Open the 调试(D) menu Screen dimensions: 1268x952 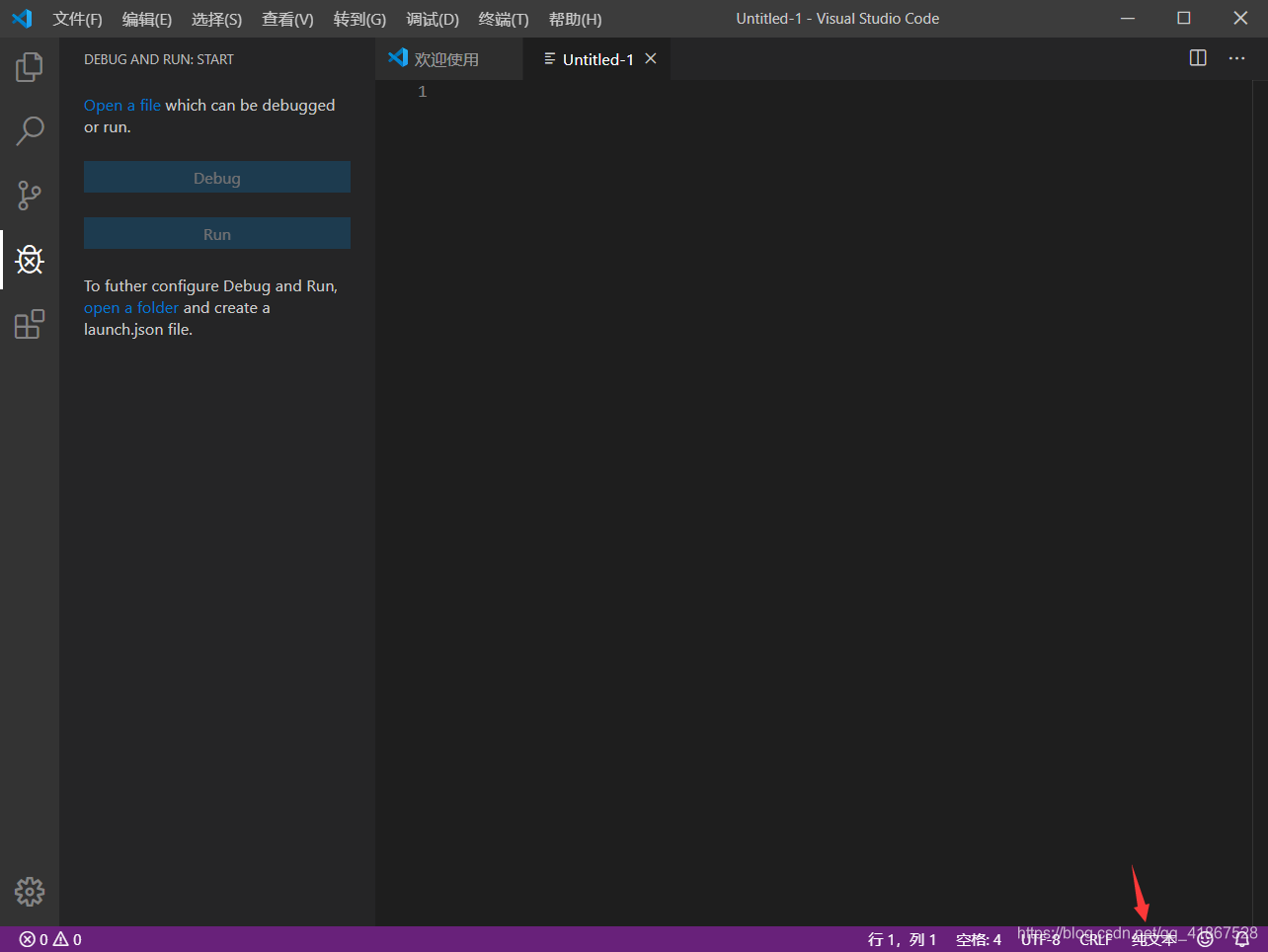click(433, 19)
